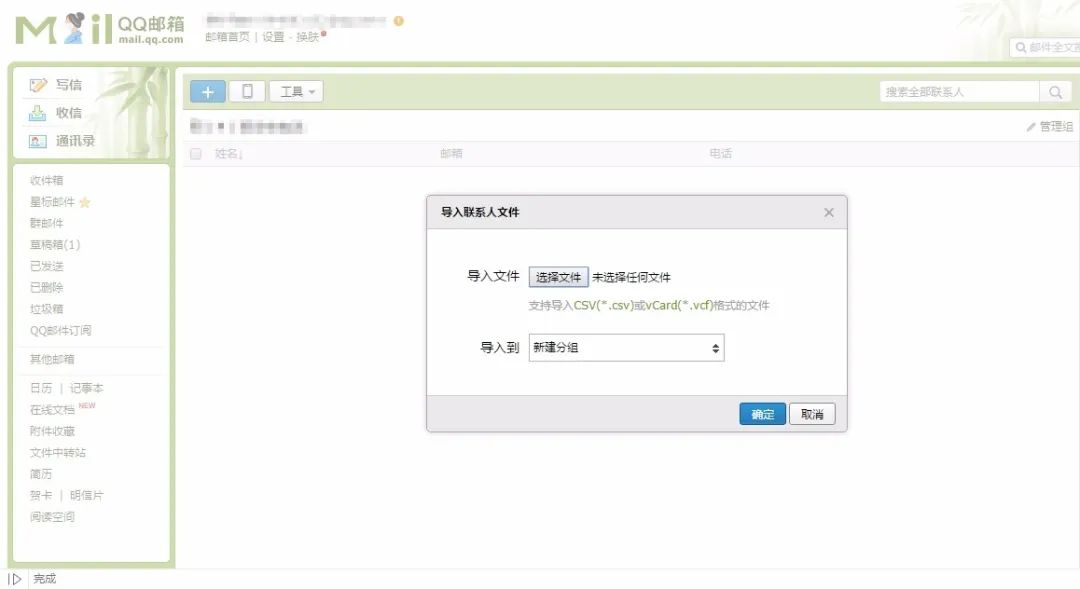Click the 收信 inbox check icon
Viewport: 1080px width, 589px height.
pos(37,112)
